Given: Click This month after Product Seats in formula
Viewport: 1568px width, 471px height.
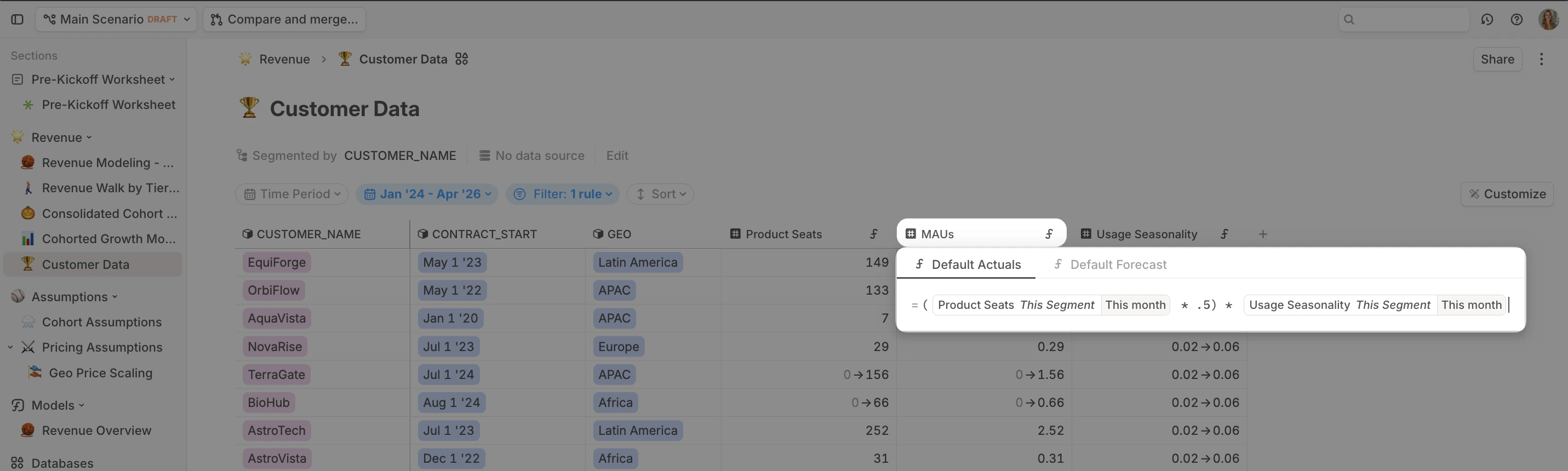Looking at the screenshot, I should [1135, 305].
